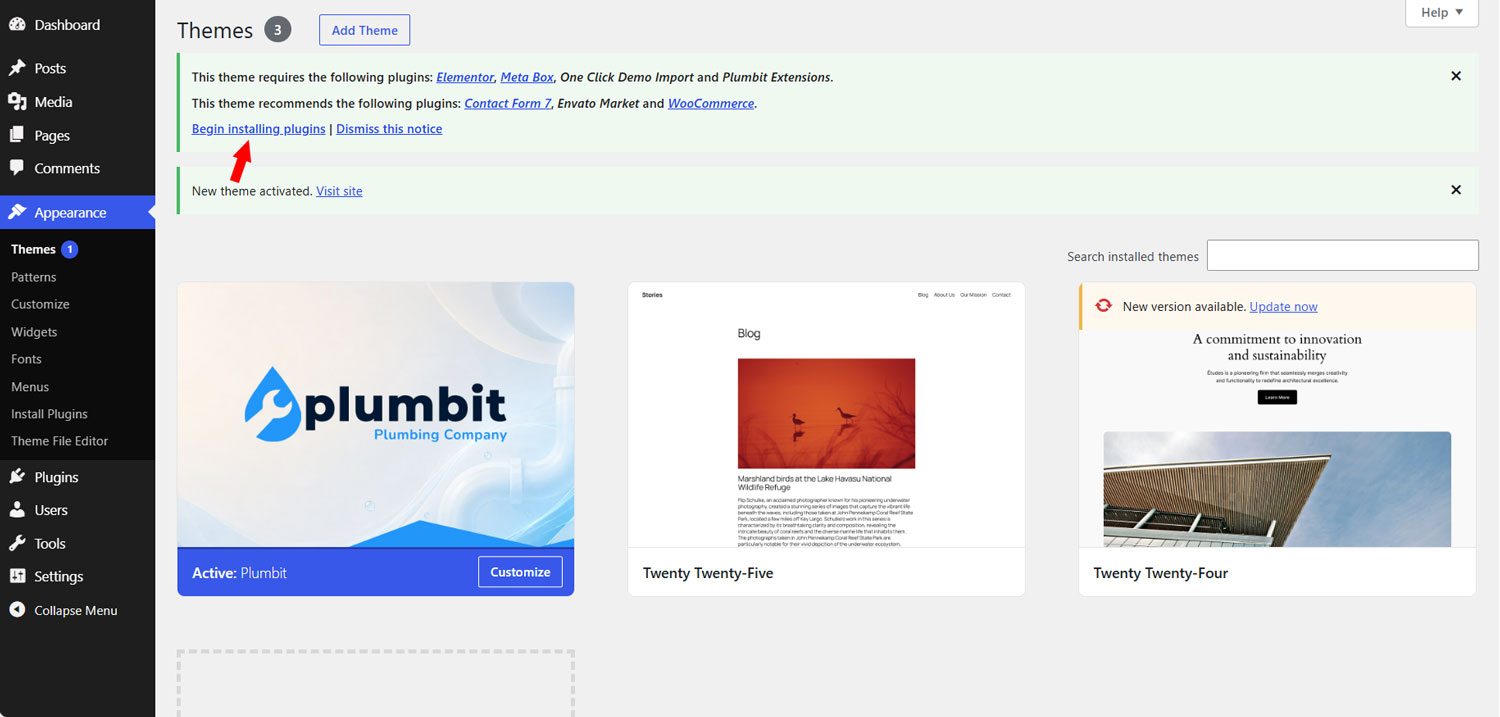Click the Add Theme button

[x=364, y=30]
